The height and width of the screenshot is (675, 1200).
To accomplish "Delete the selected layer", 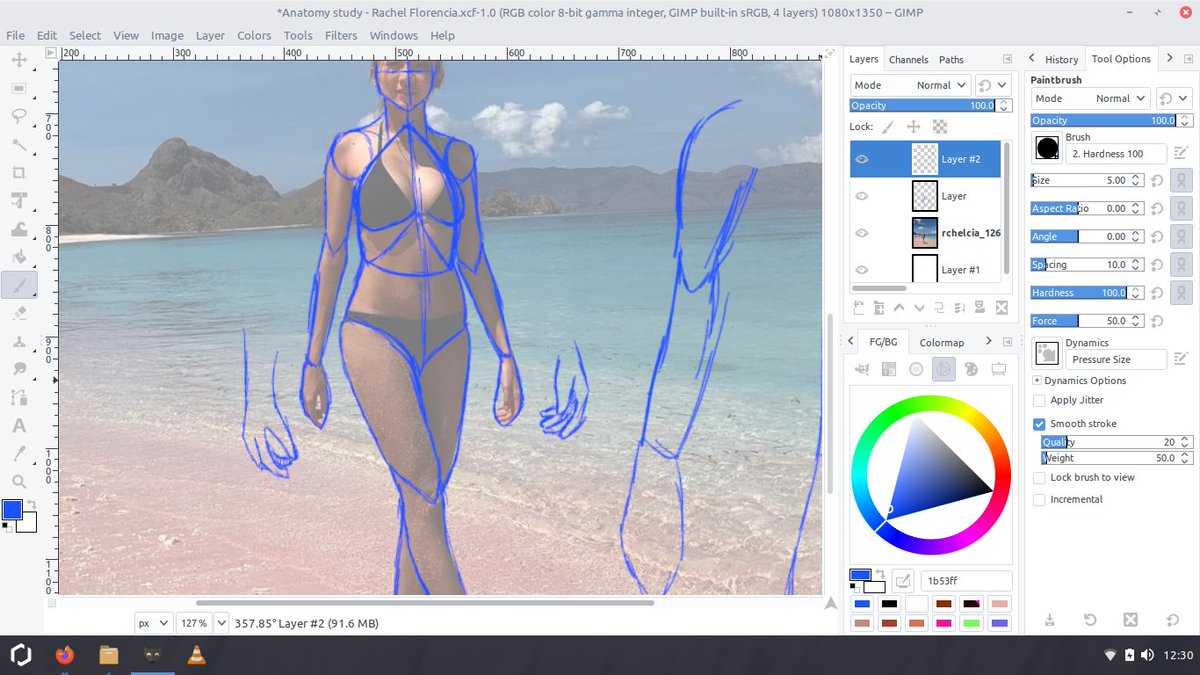I will point(1001,307).
